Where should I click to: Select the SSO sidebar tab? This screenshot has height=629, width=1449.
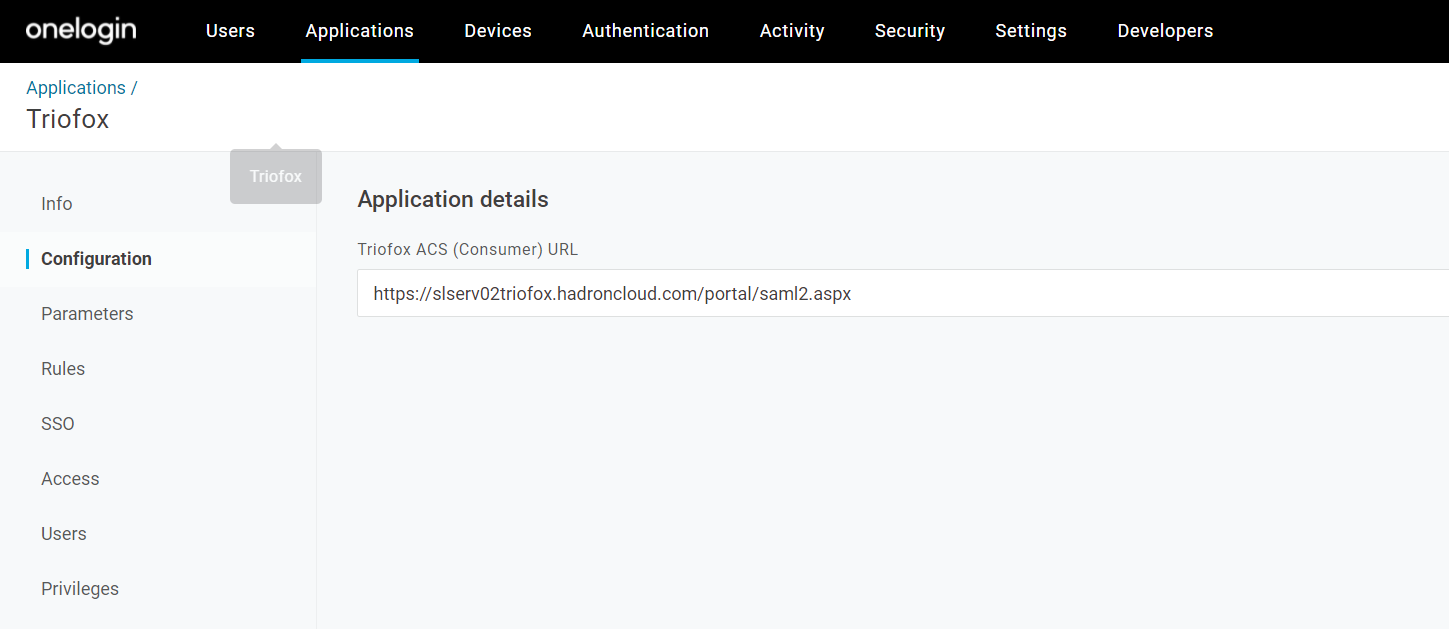58,424
